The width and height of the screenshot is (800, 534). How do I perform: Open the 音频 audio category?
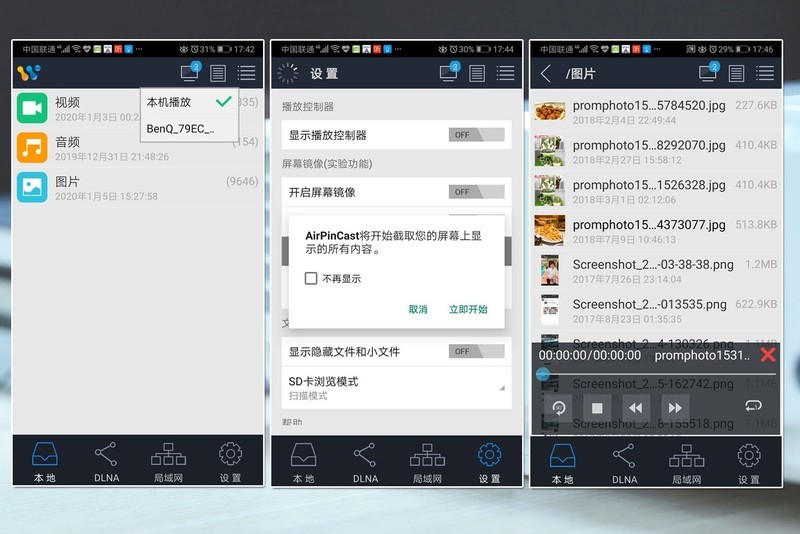138,148
